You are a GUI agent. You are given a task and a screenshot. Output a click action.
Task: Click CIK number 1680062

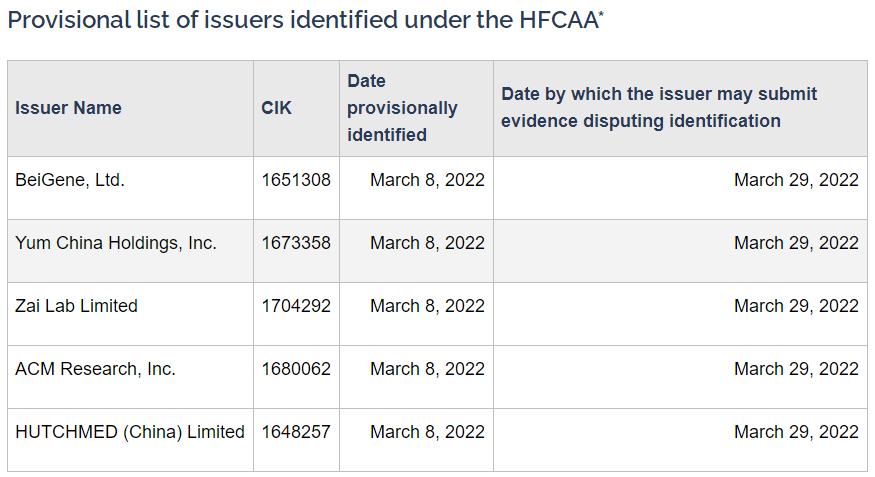(296, 369)
